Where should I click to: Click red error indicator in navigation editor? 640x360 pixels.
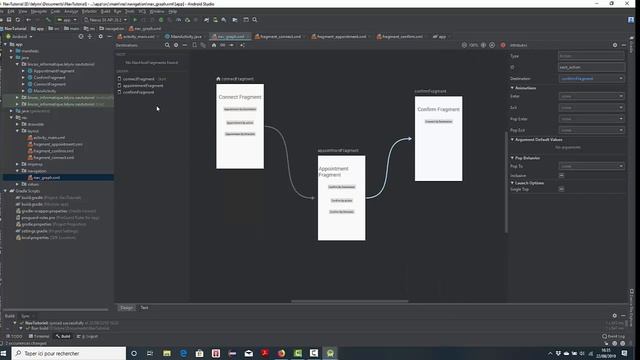coord(503,45)
